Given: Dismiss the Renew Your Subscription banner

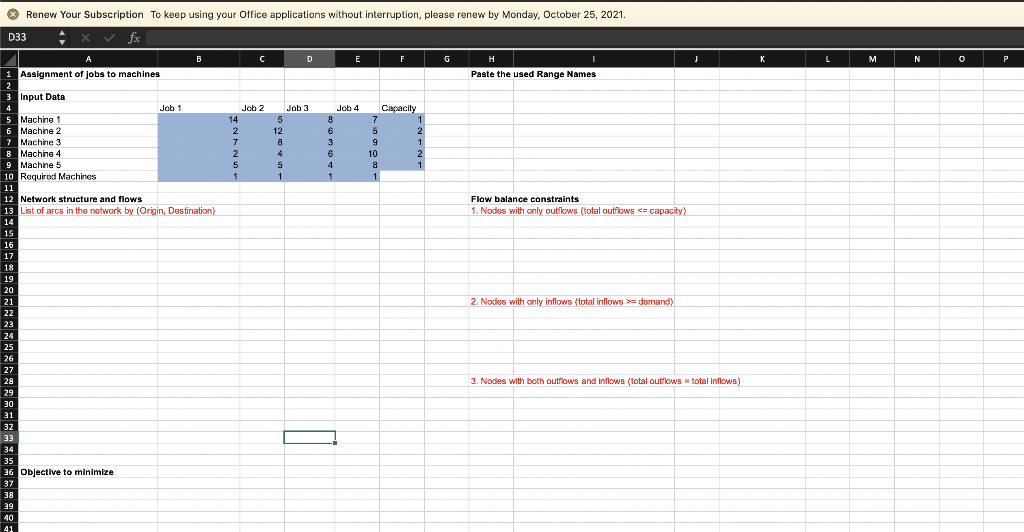Looking at the screenshot, I should coord(12,14).
